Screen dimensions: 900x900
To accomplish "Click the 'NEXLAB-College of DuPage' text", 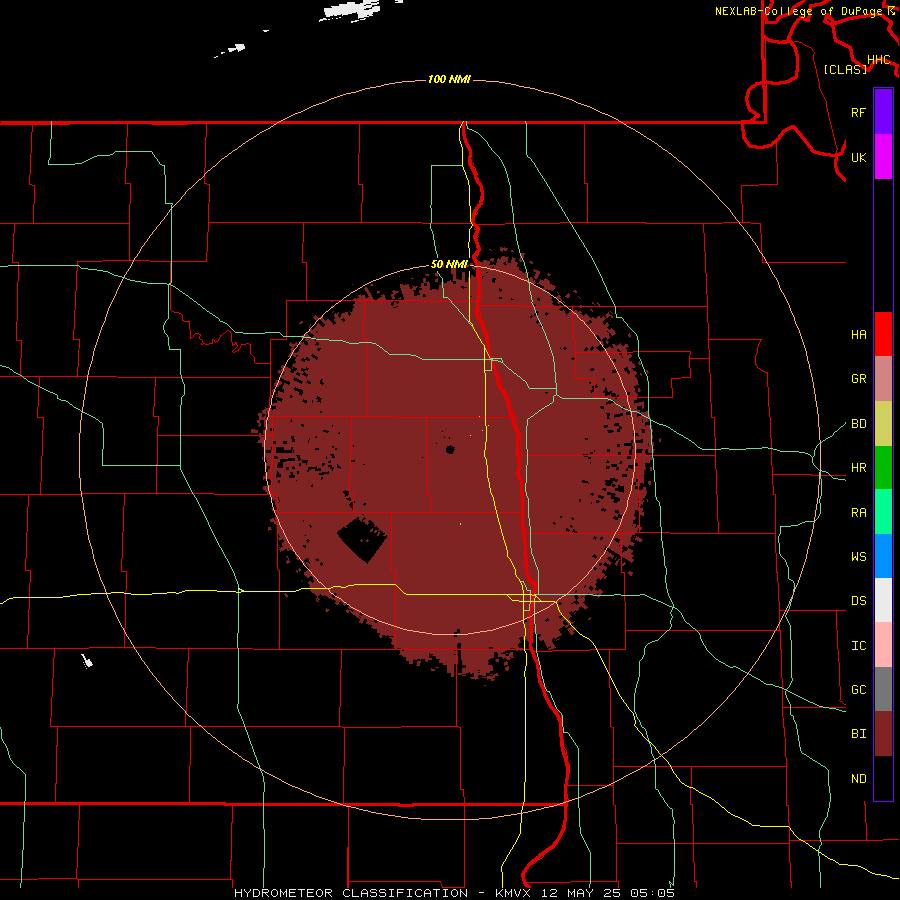I will pyautogui.click(x=800, y=11).
